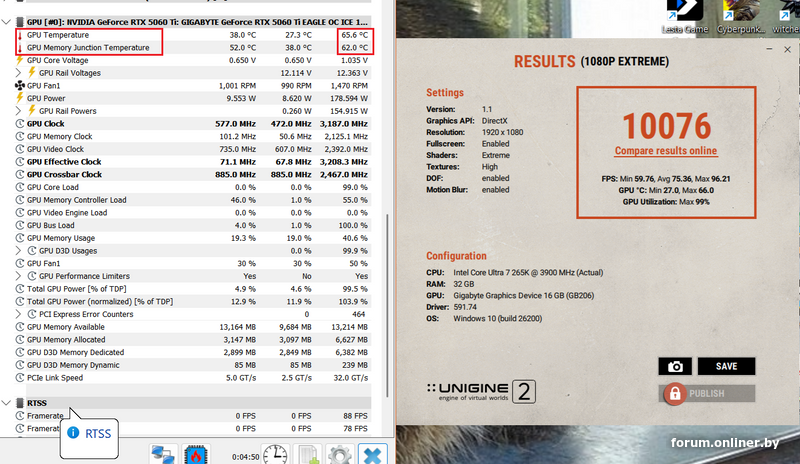Click the clock icon beside GPU Effective Clock

[20, 162]
